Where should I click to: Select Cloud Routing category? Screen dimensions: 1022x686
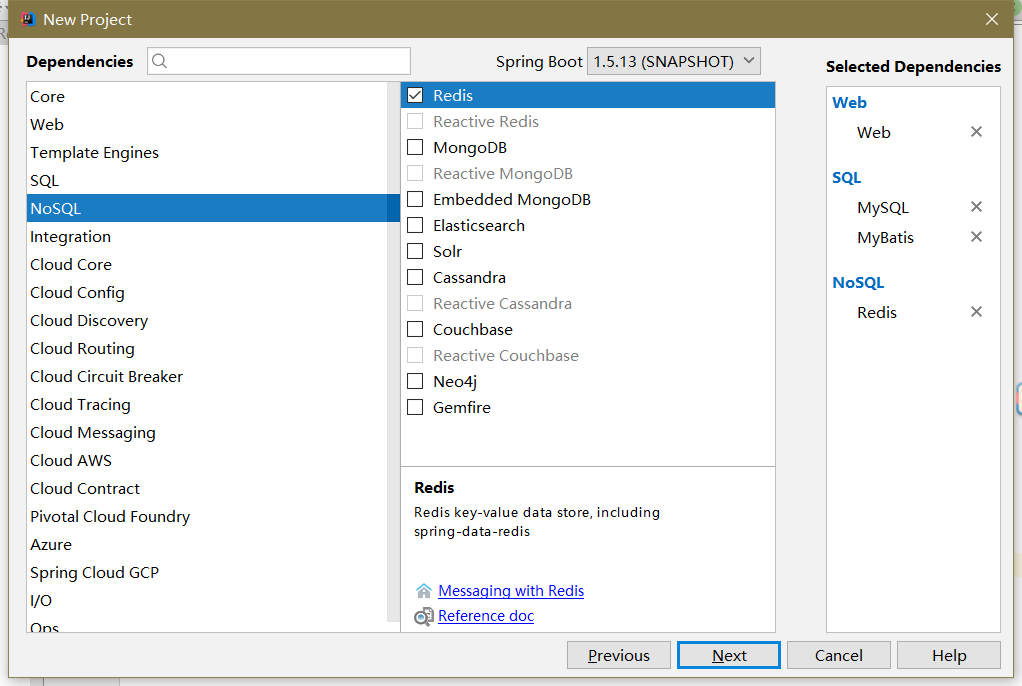(x=207, y=349)
